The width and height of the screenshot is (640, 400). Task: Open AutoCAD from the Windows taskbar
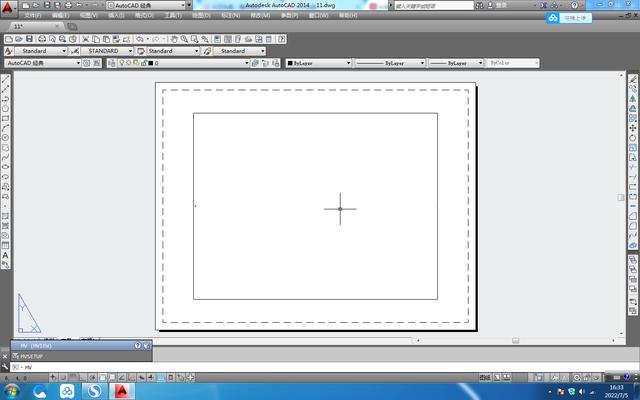[123, 391]
